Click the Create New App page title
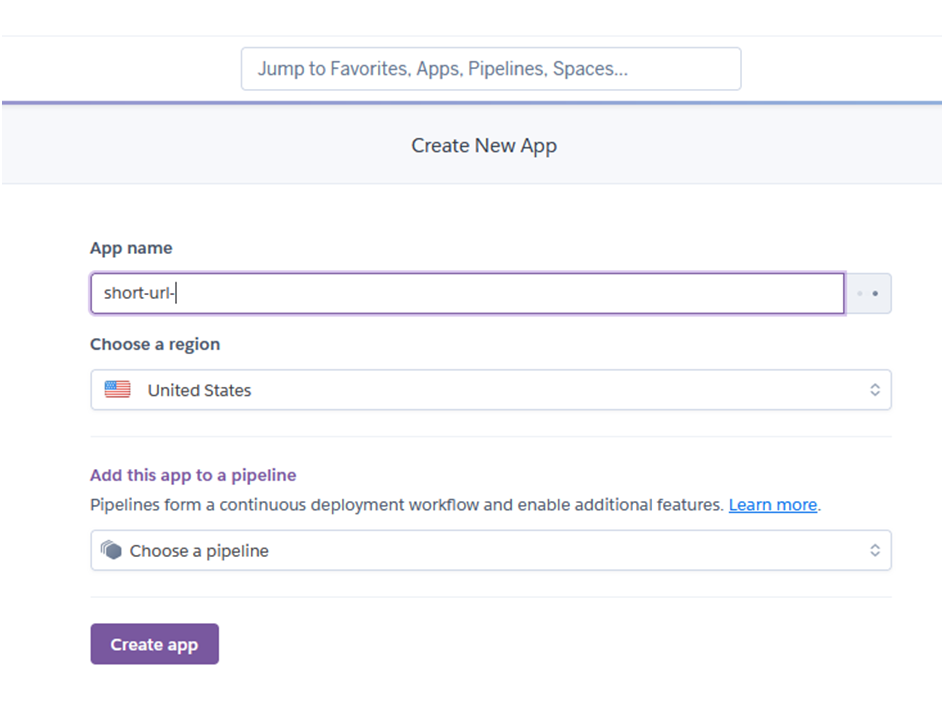944x705 pixels. pyautogui.click(x=484, y=146)
